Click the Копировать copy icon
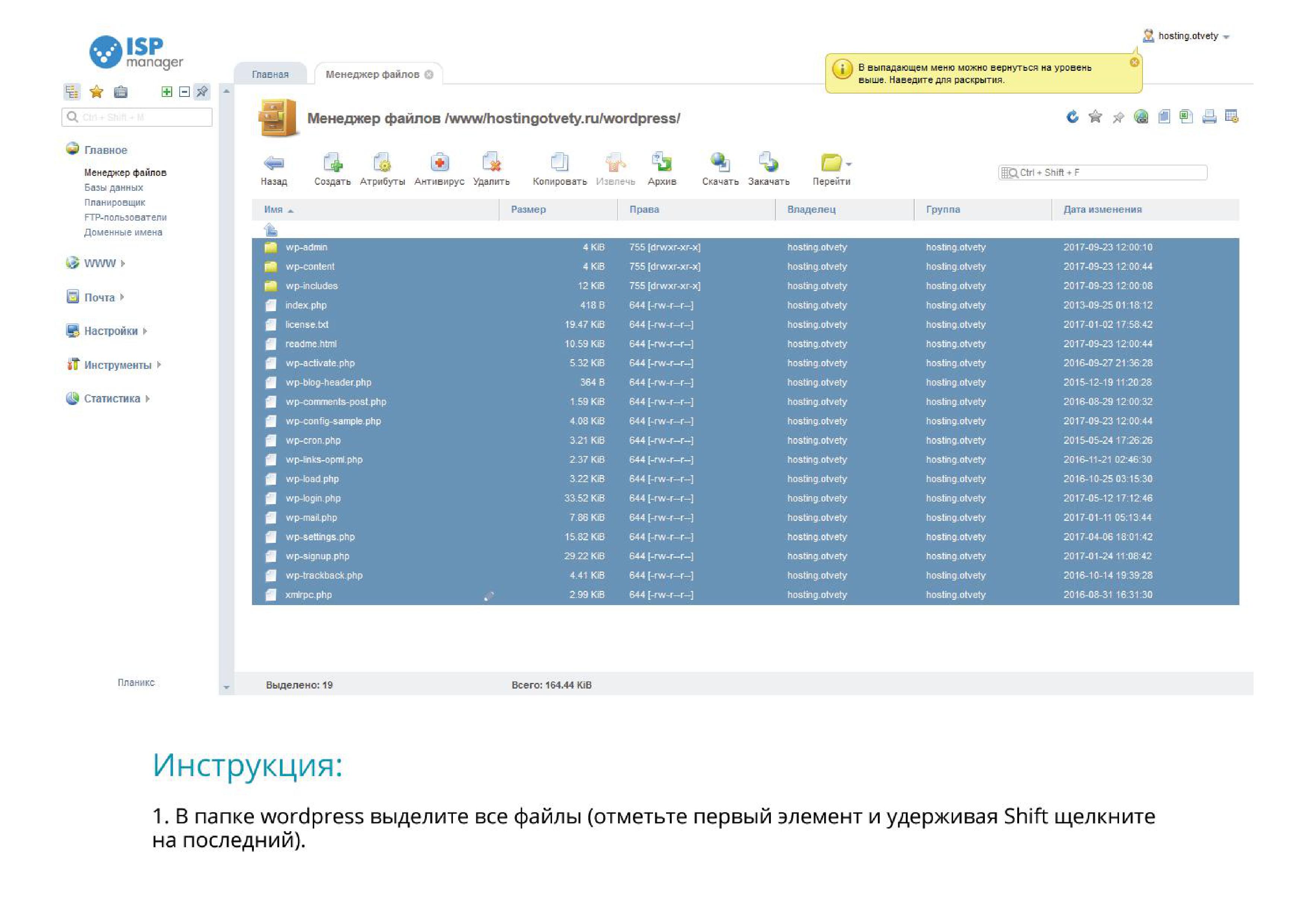This screenshot has width=1308, height=924. [x=560, y=162]
